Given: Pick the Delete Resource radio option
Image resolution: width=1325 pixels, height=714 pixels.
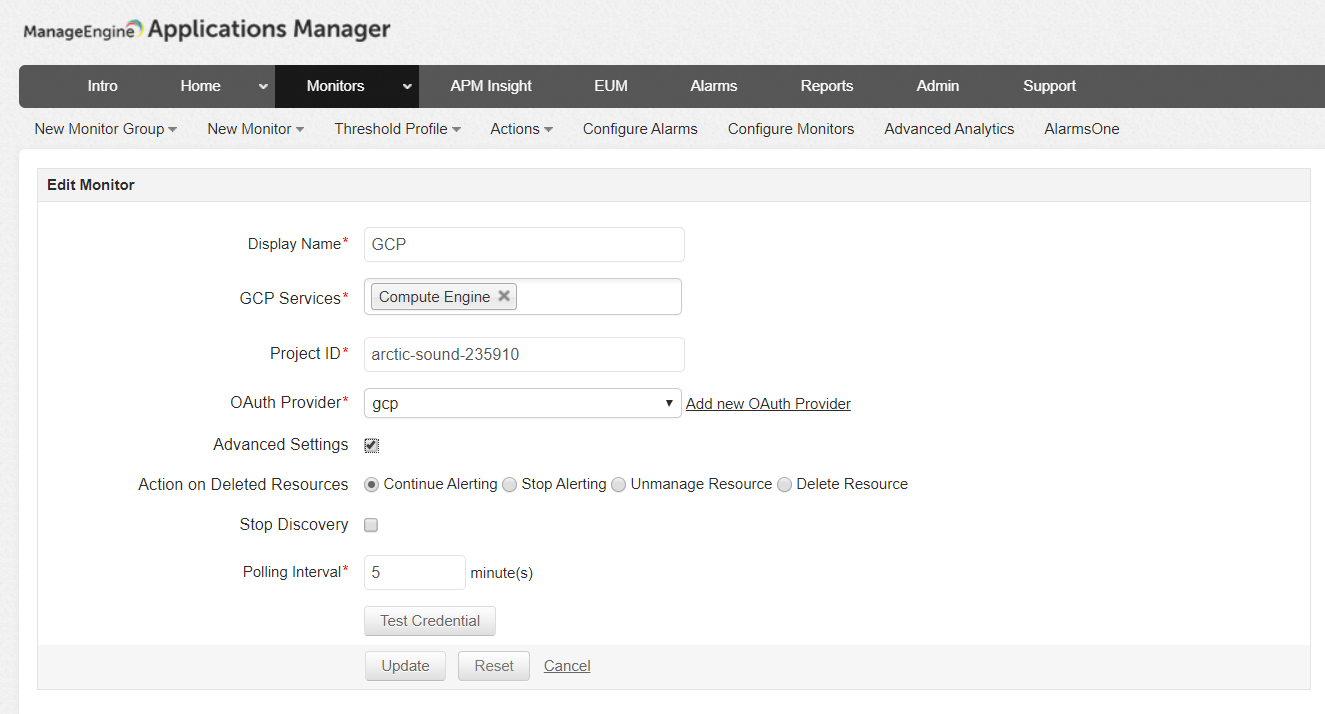Looking at the screenshot, I should pos(785,484).
